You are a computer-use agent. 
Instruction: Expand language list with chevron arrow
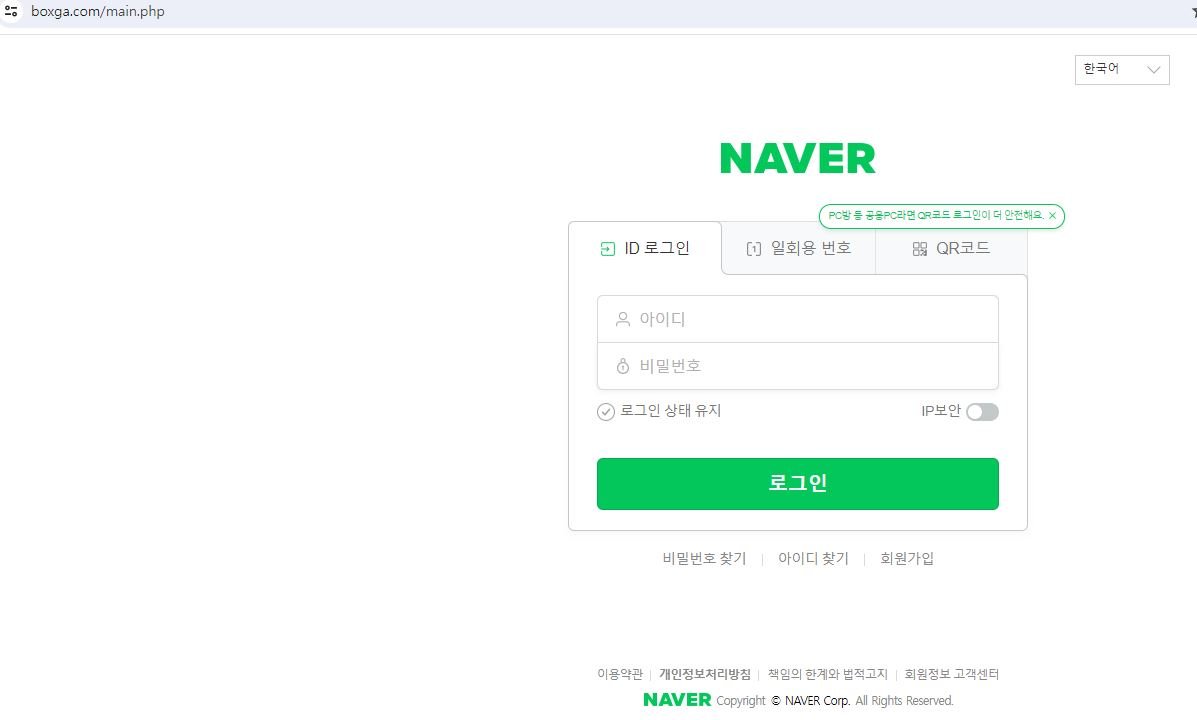pyautogui.click(x=1153, y=70)
